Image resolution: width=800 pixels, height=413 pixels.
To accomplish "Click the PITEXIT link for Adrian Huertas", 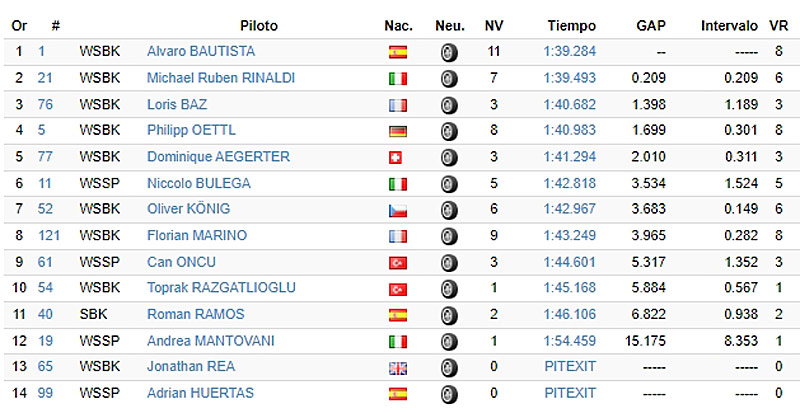I will pos(570,393).
